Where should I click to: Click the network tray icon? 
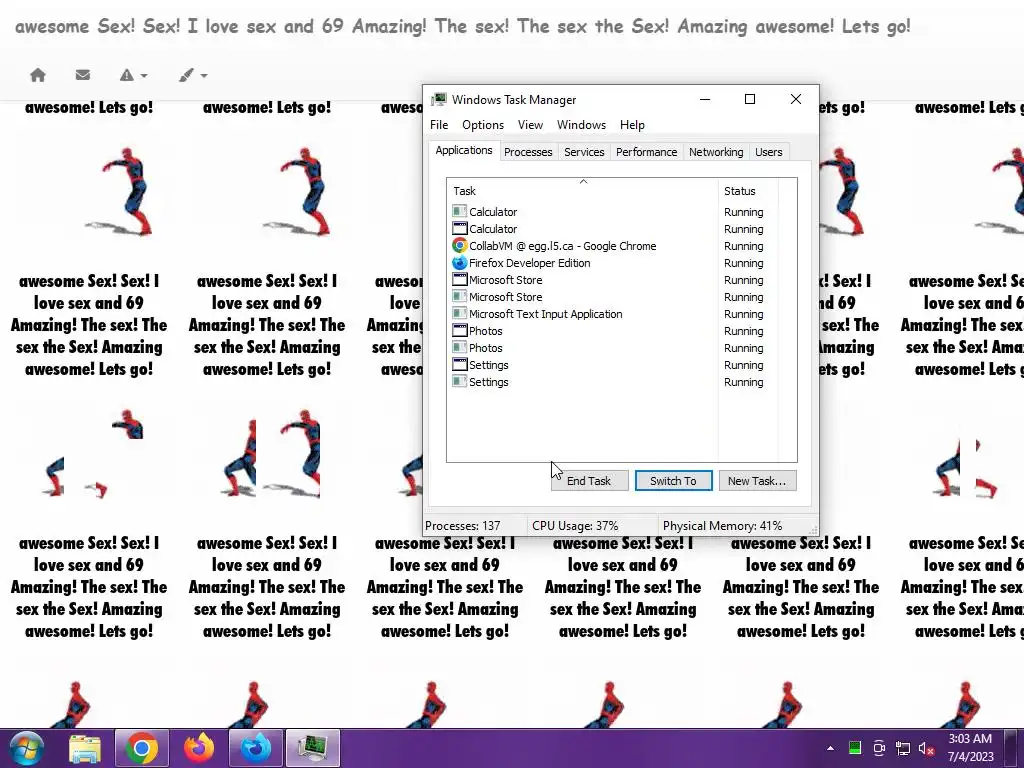903,748
